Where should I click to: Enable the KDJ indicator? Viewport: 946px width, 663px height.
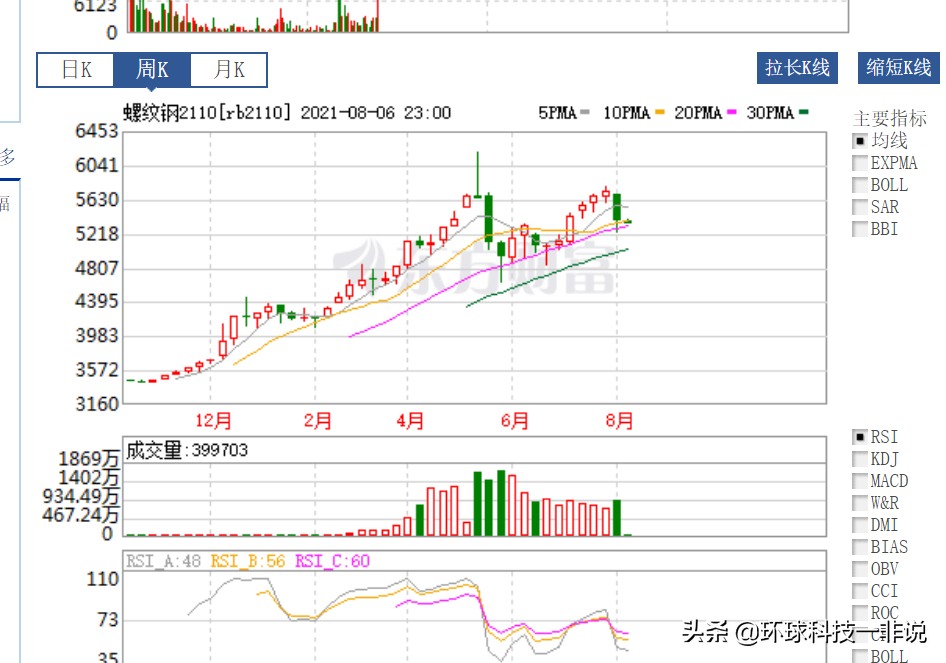pyautogui.click(x=861, y=459)
